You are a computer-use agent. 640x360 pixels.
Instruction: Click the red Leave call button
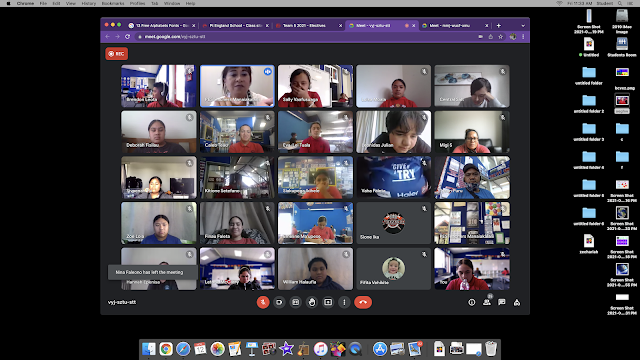[363, 302]
